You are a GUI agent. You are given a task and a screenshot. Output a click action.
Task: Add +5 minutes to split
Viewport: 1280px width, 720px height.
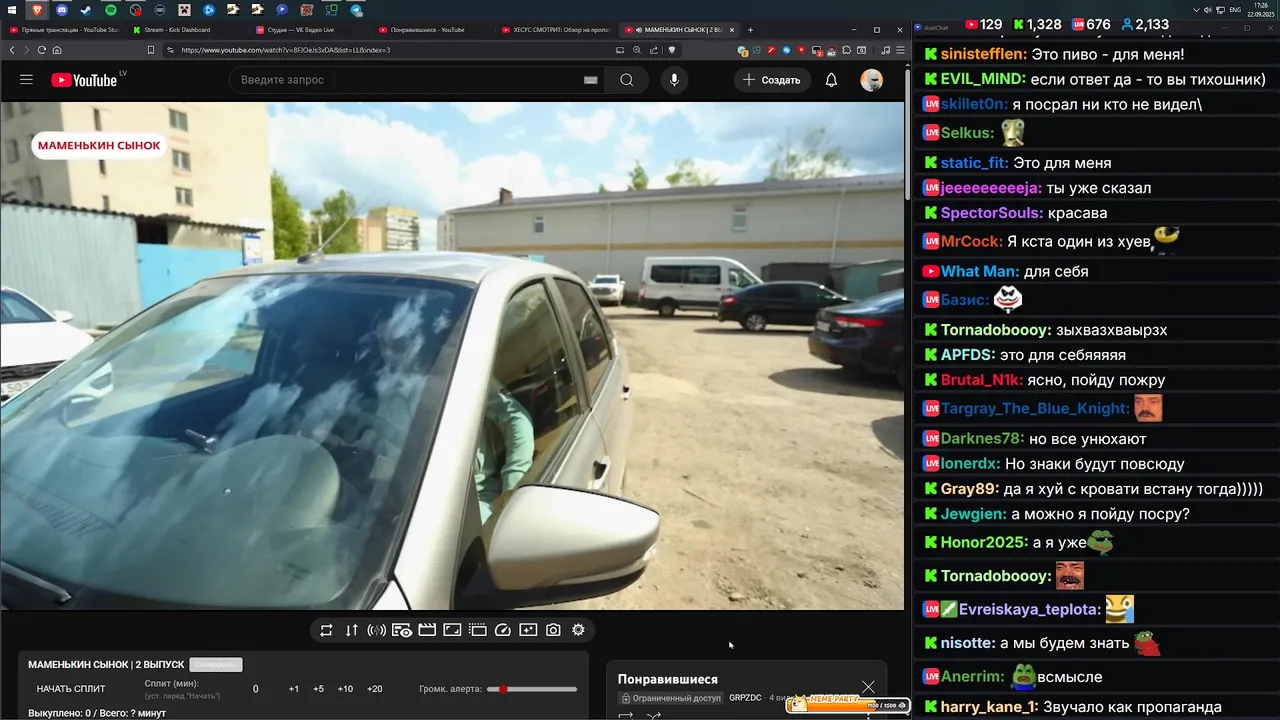coord(318,689)
